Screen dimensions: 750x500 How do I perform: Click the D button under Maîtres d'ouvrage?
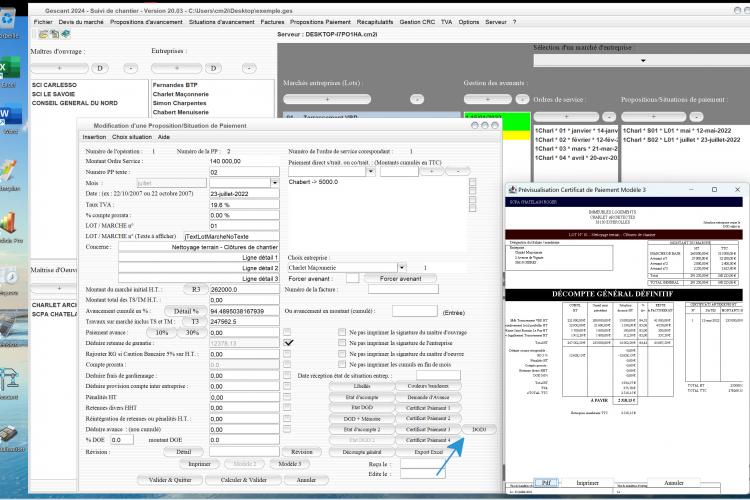[x=100, y=68]
